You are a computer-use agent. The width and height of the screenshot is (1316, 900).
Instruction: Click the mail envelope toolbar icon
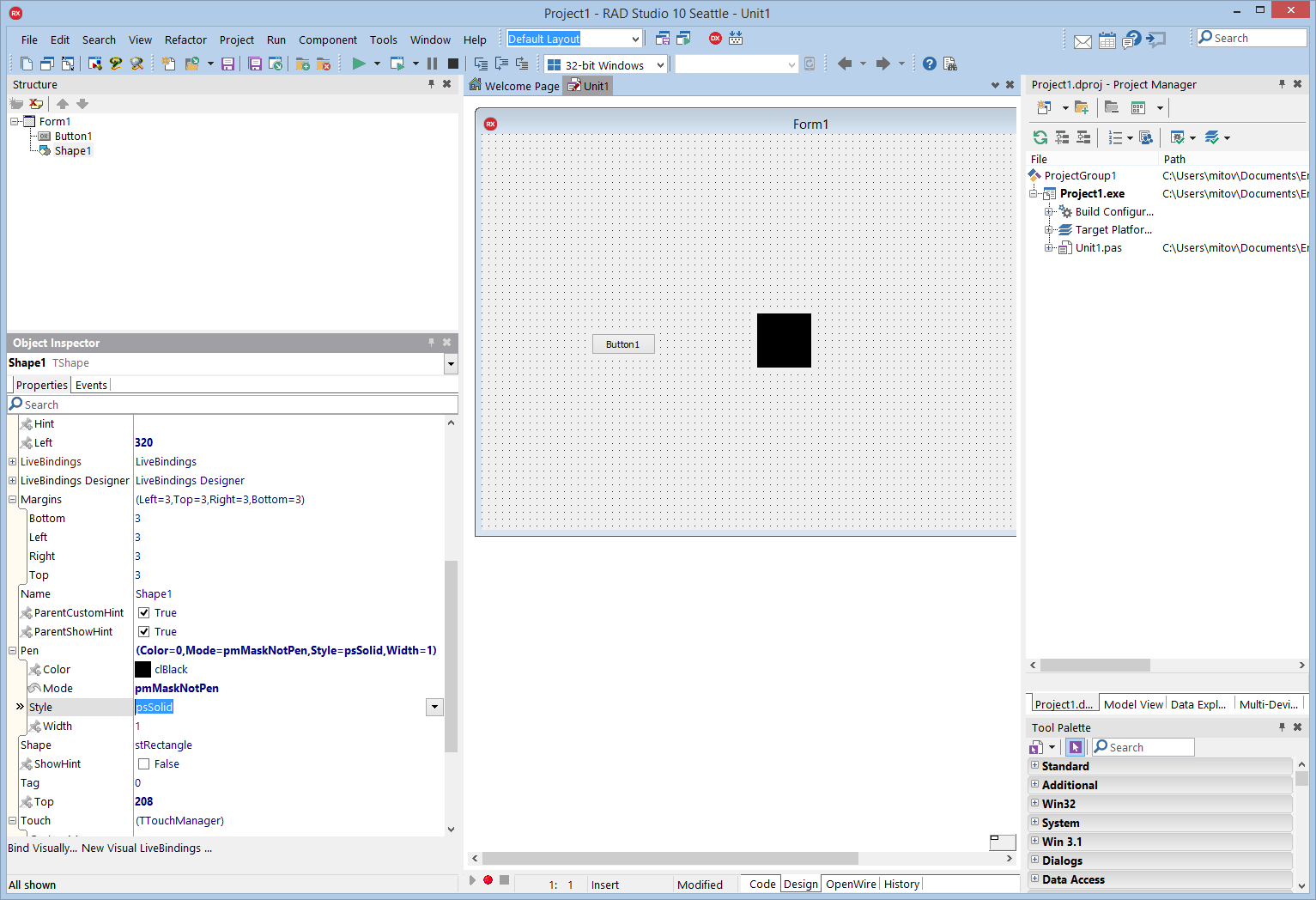1083,41
